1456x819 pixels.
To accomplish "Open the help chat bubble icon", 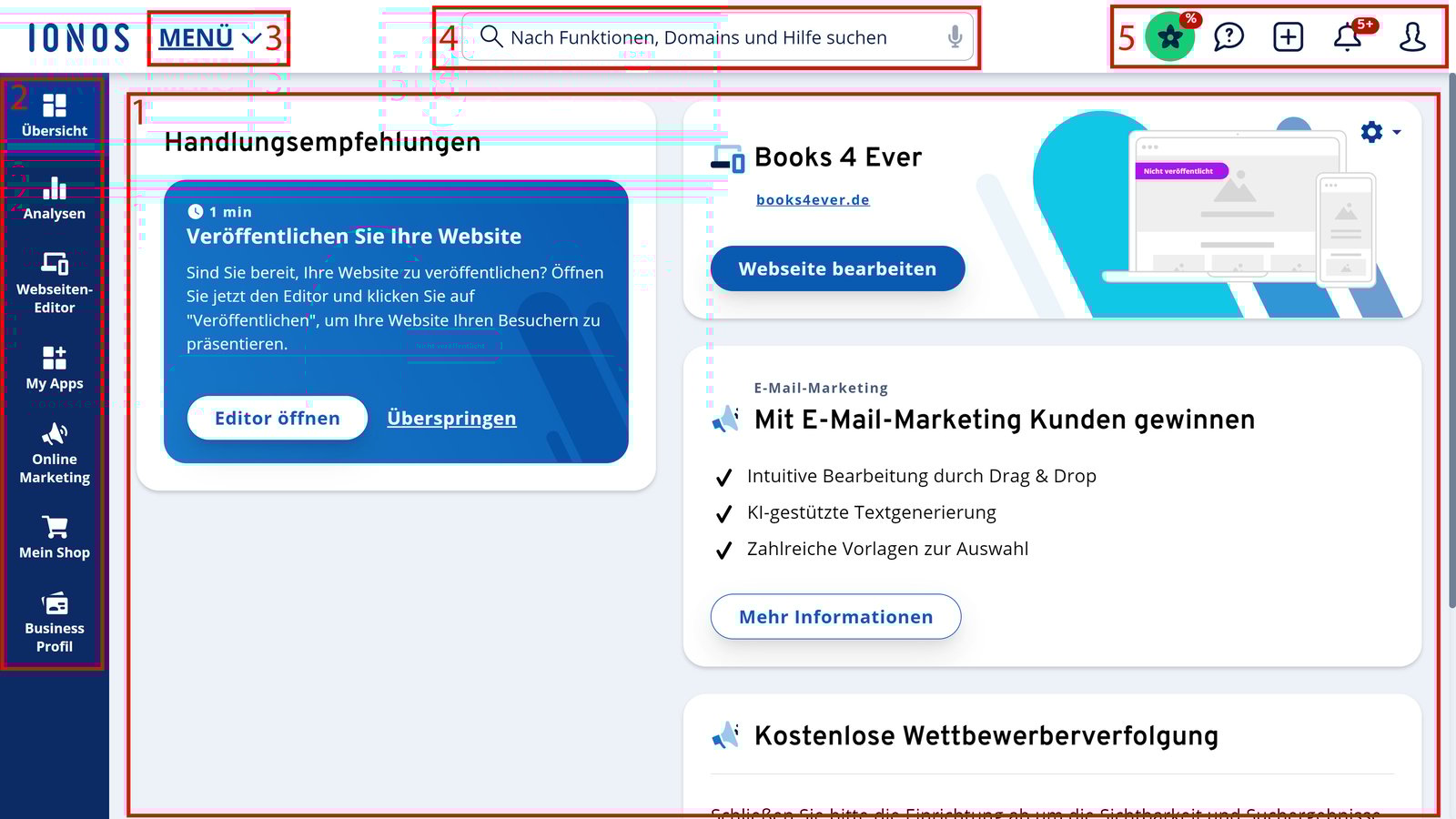I will point(1229,37).
